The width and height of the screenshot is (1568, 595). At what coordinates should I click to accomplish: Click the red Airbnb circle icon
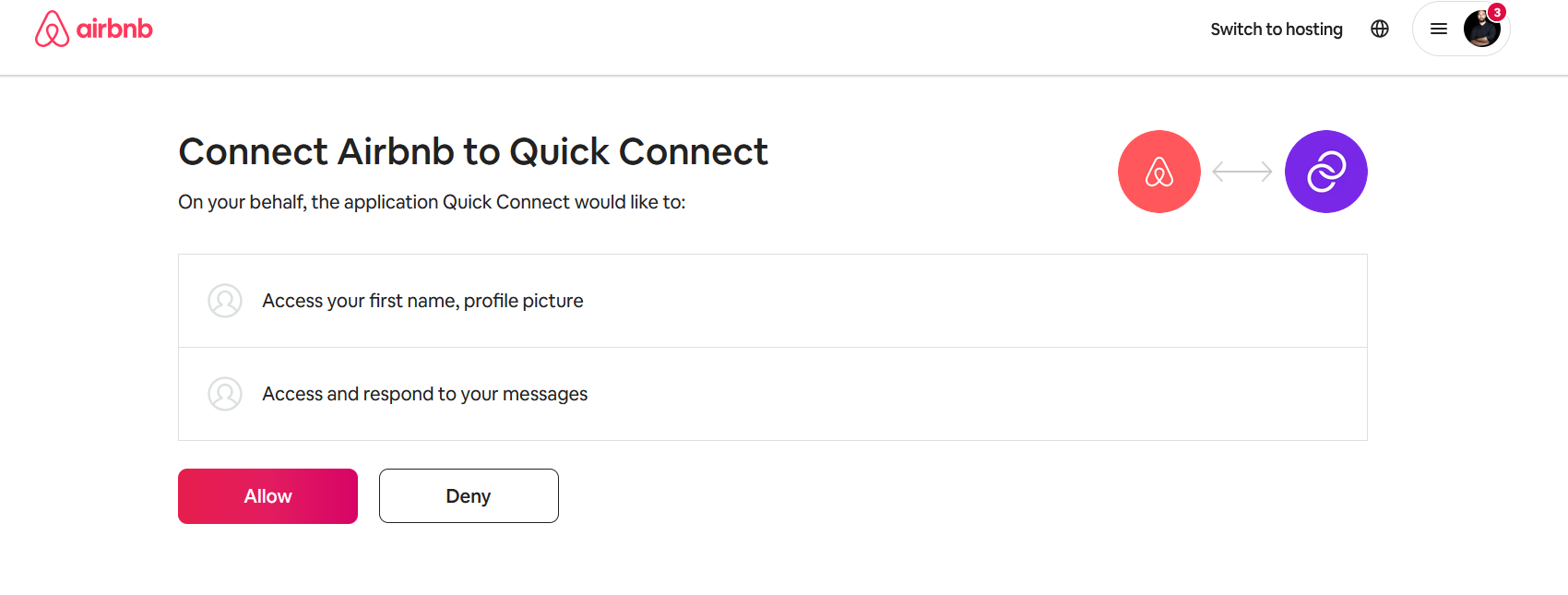coord(1159,172)
